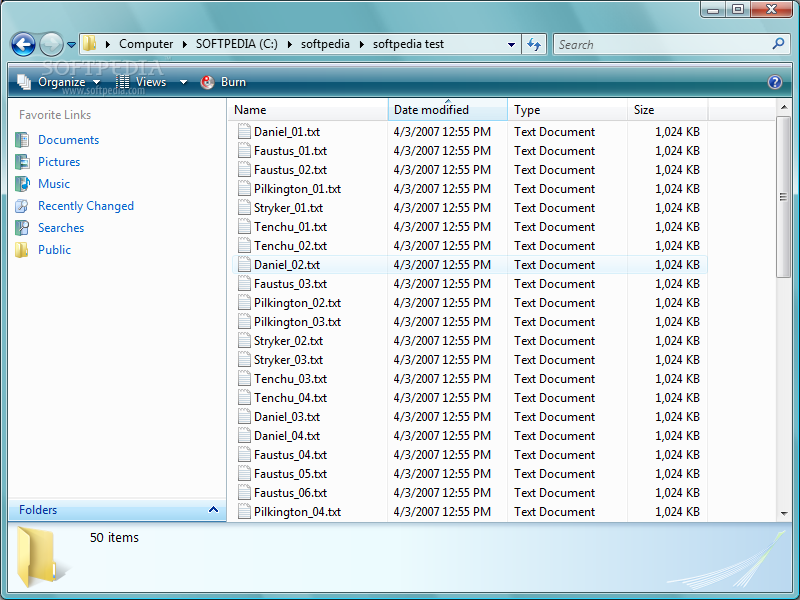The image size is (800, 600).
Task: Click the folder icon in address bar
Action: 90,44
